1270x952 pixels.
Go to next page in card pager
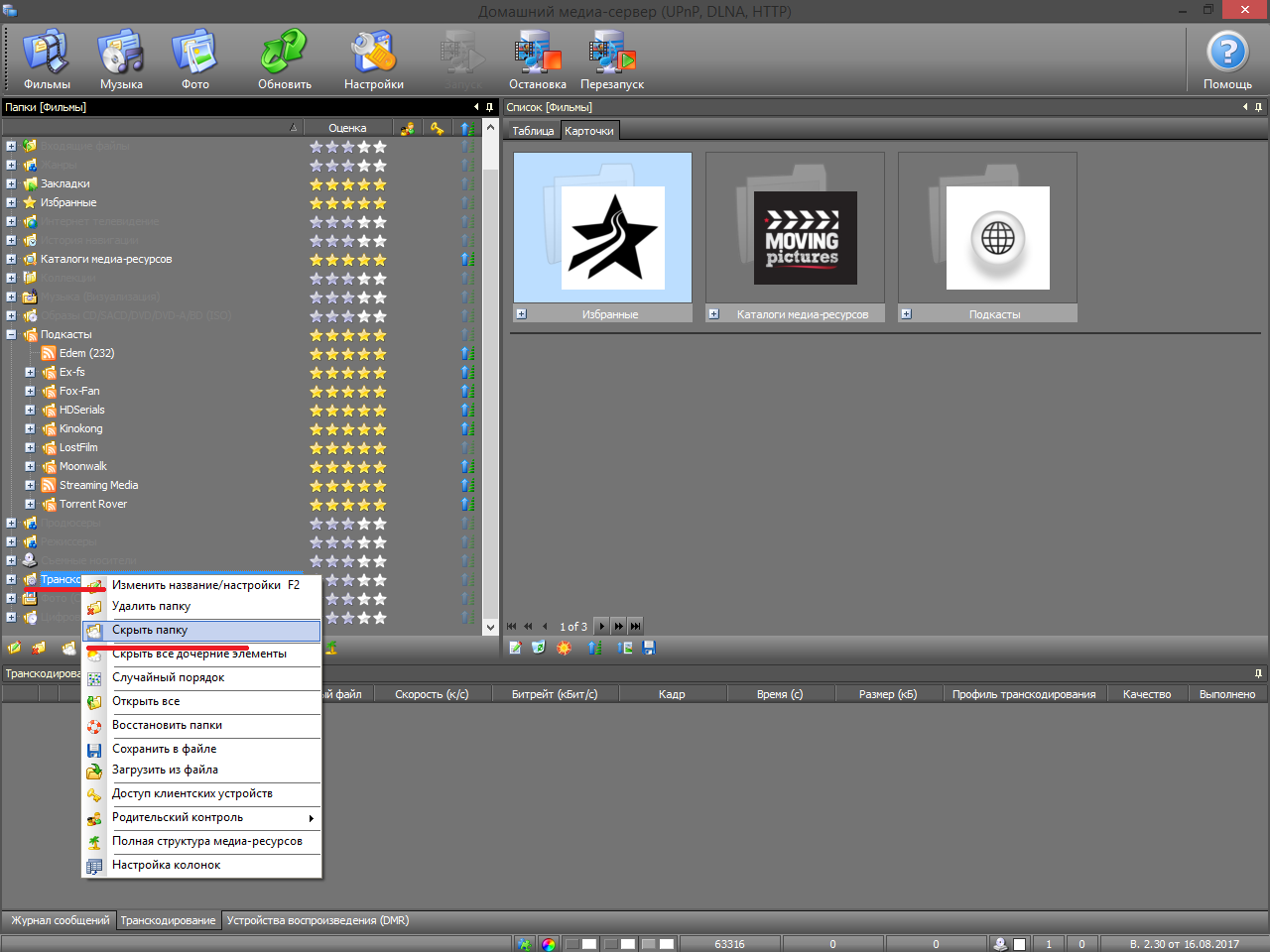tap(601, 627)
